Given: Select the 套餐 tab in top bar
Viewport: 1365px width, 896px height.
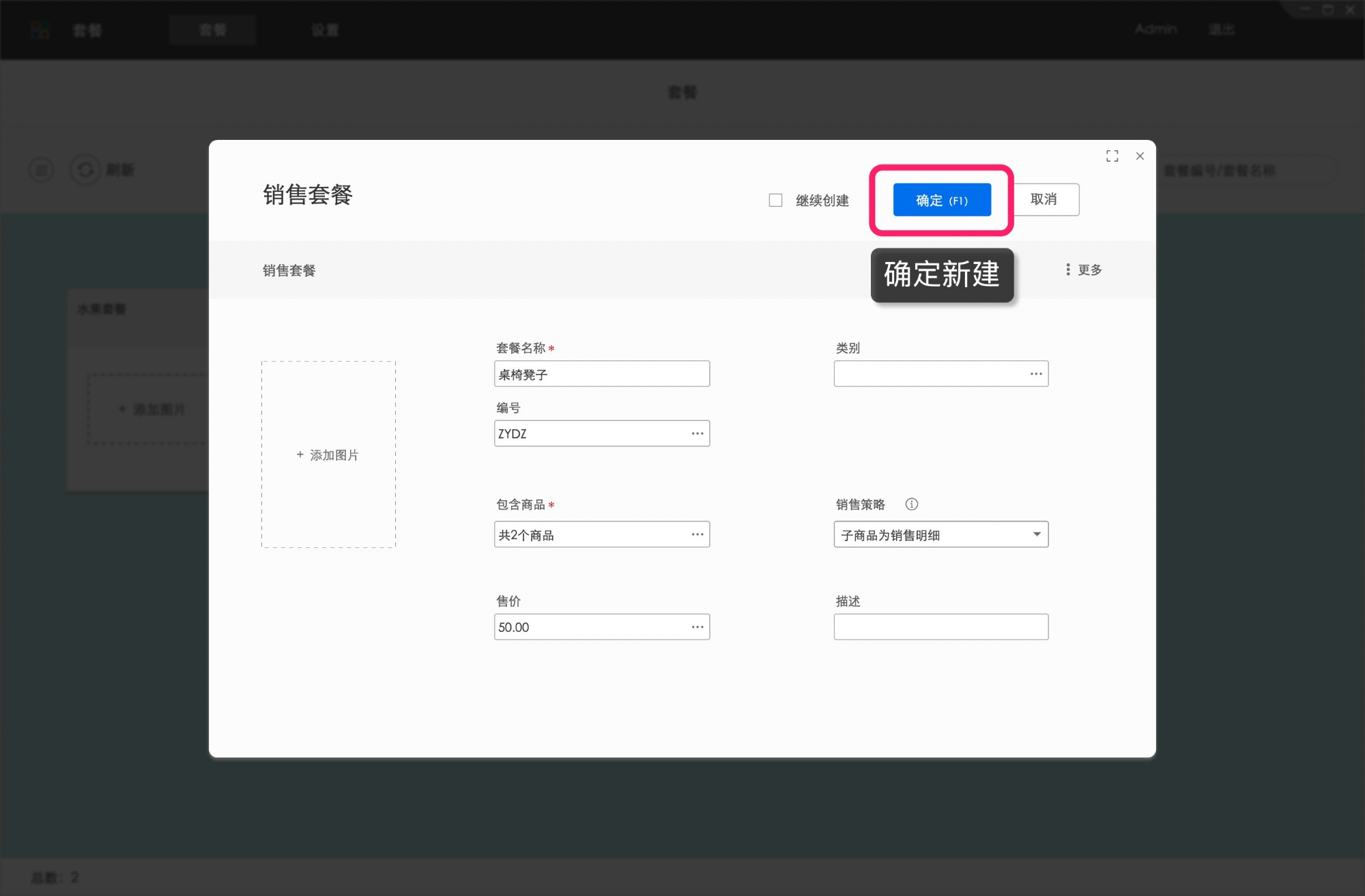Looking at the screenshot, I should pyautogui.click(x=213, y=30).
